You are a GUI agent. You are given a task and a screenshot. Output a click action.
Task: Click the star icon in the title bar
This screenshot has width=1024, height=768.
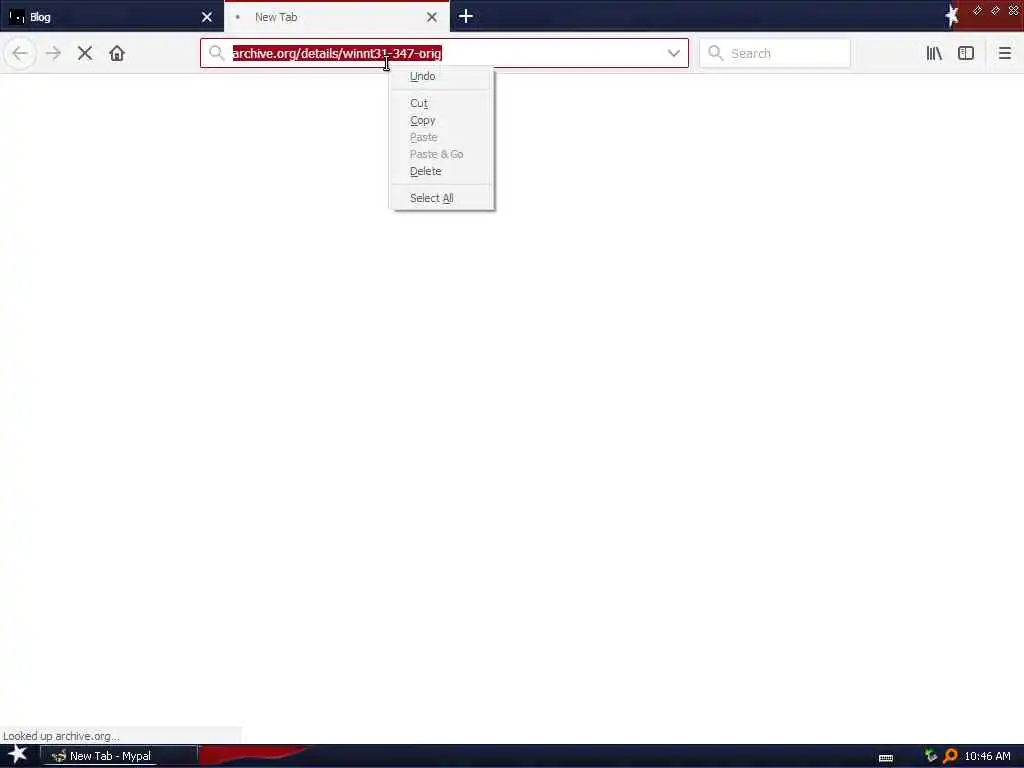[952, 16]
